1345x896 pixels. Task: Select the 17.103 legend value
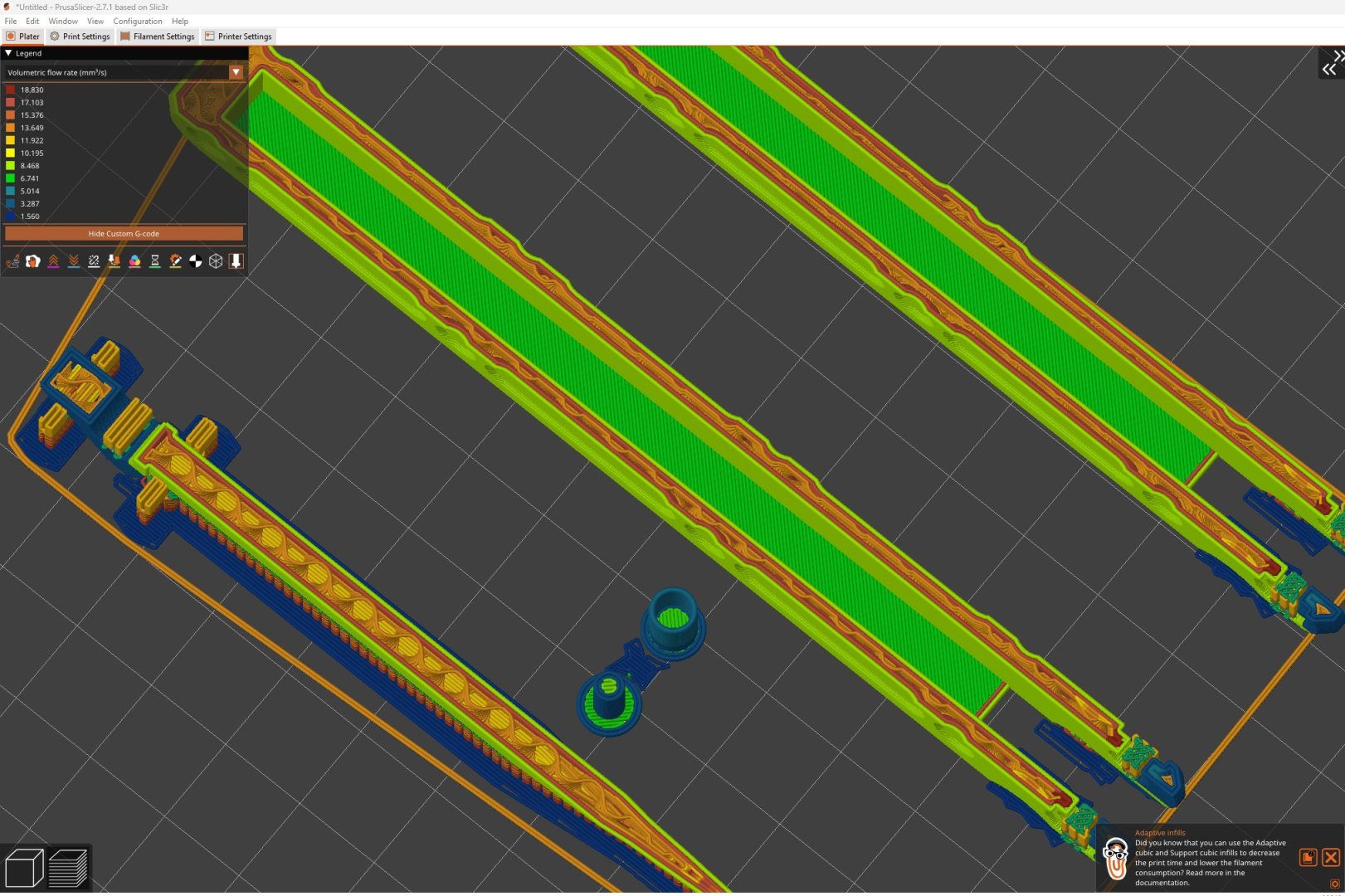[x=32, y=103]
